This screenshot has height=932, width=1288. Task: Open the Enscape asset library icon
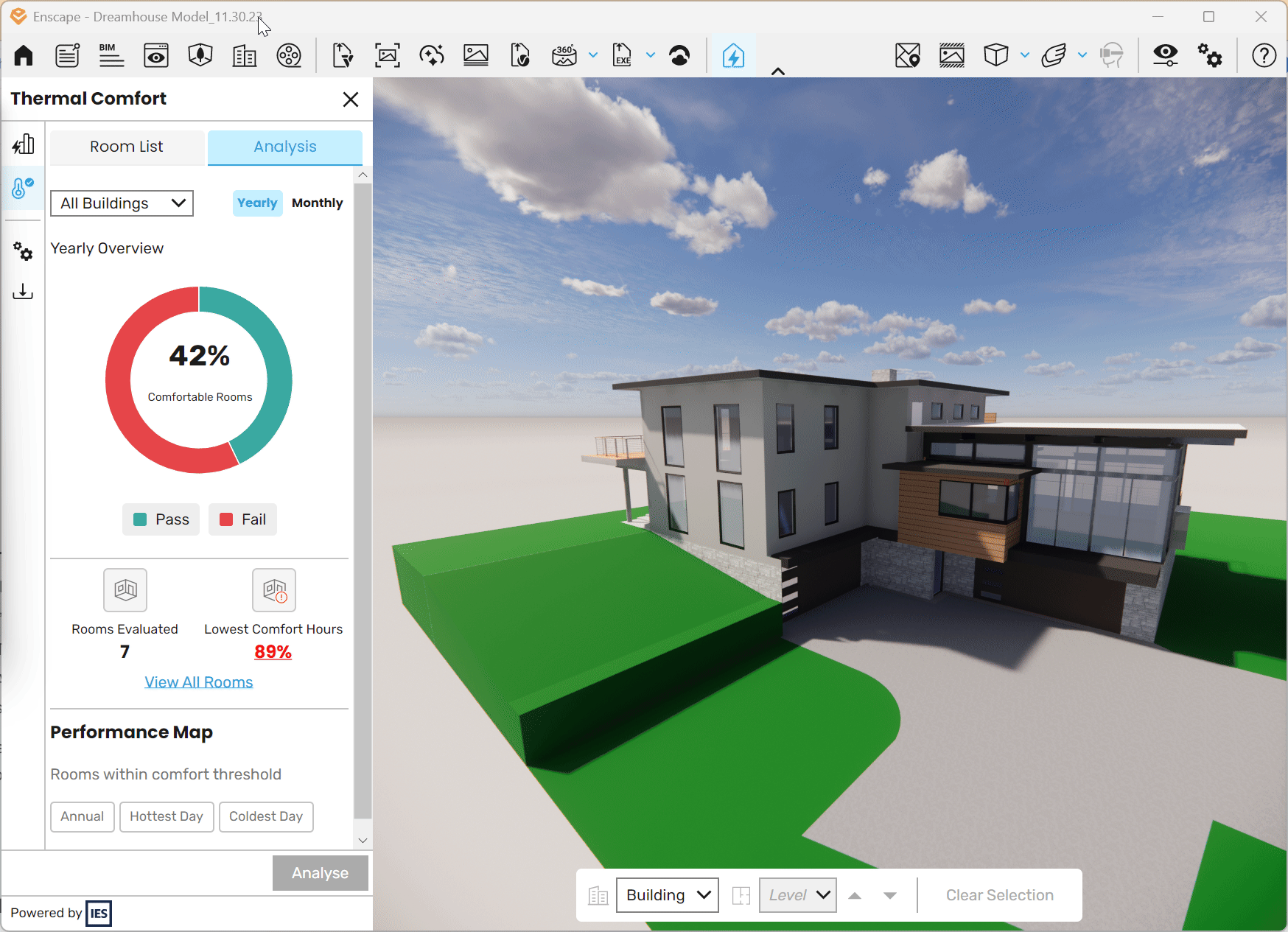tap(200, 55)
